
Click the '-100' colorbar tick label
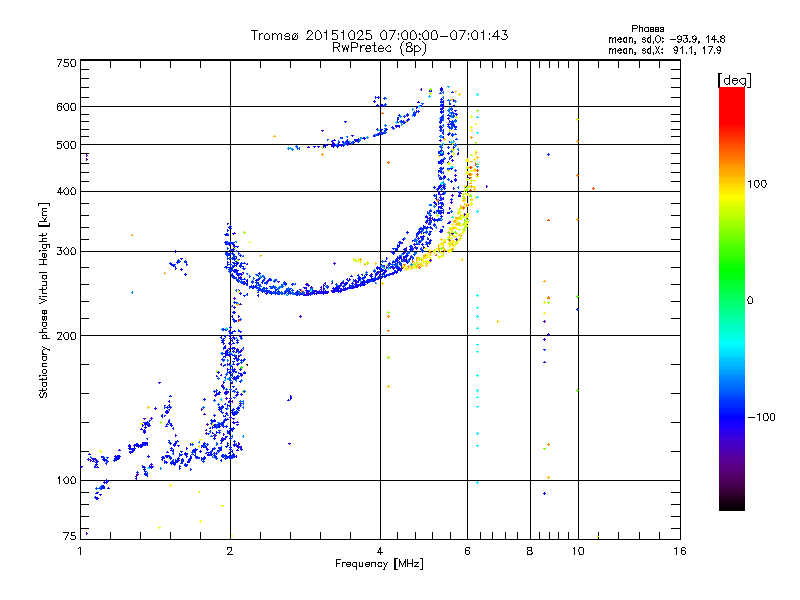pyautogui.click(x=761, y=417)
